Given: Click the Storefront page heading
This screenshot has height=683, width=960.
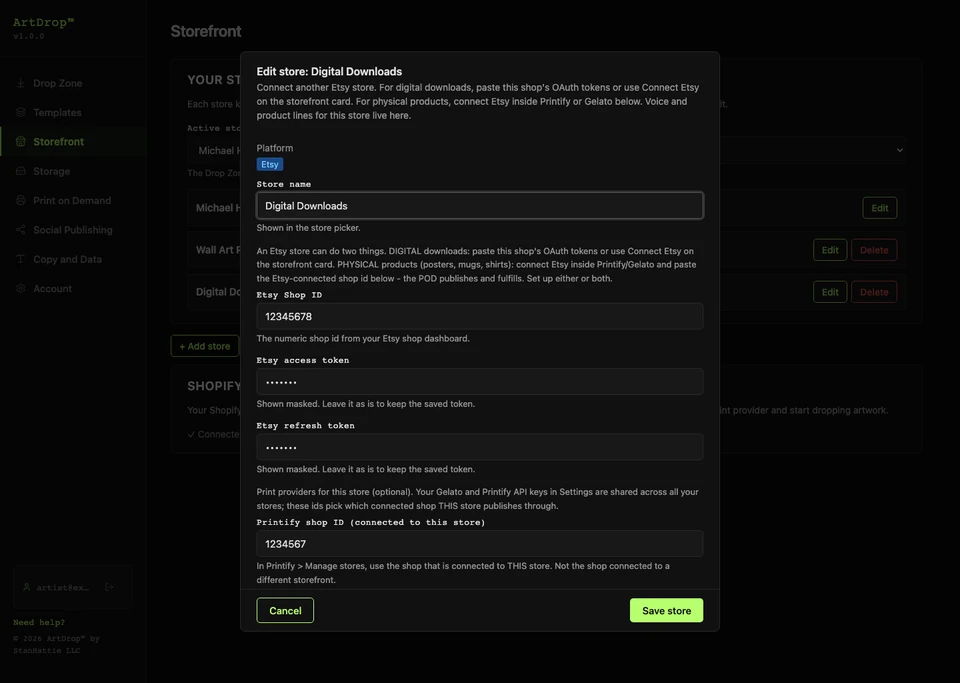Looking at the screenshot, I should 206,31.
